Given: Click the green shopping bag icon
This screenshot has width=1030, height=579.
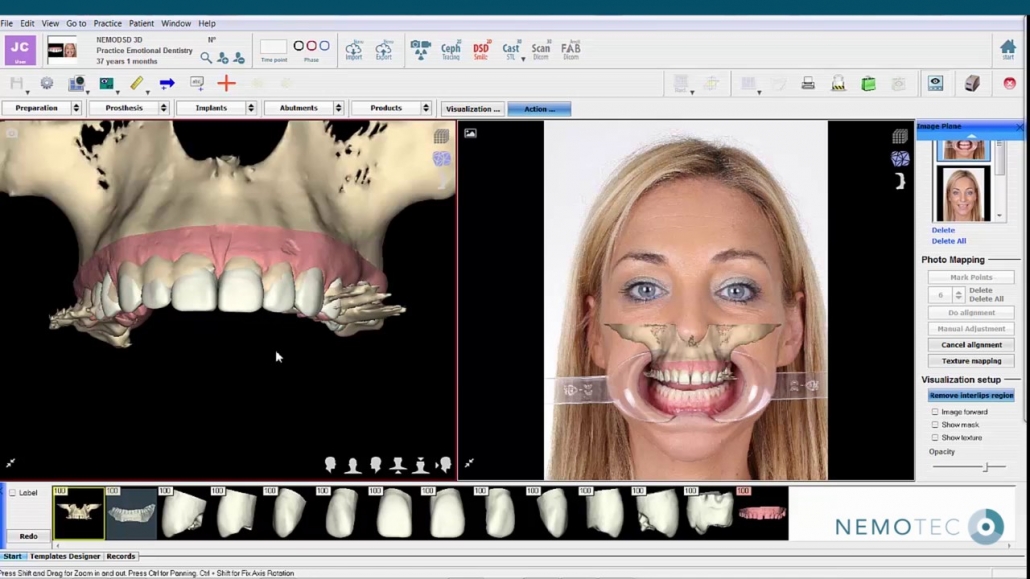Looking at the screenshot, I should (x=868, y=84).
